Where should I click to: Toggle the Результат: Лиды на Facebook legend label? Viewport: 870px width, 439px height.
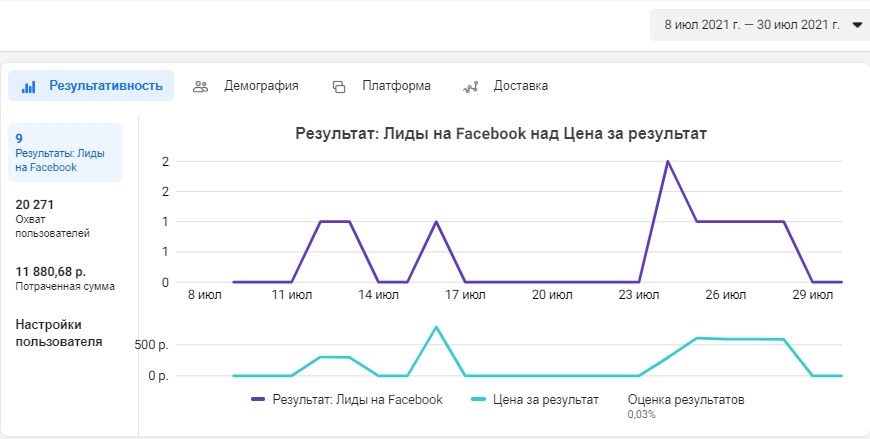pos(357,400)
